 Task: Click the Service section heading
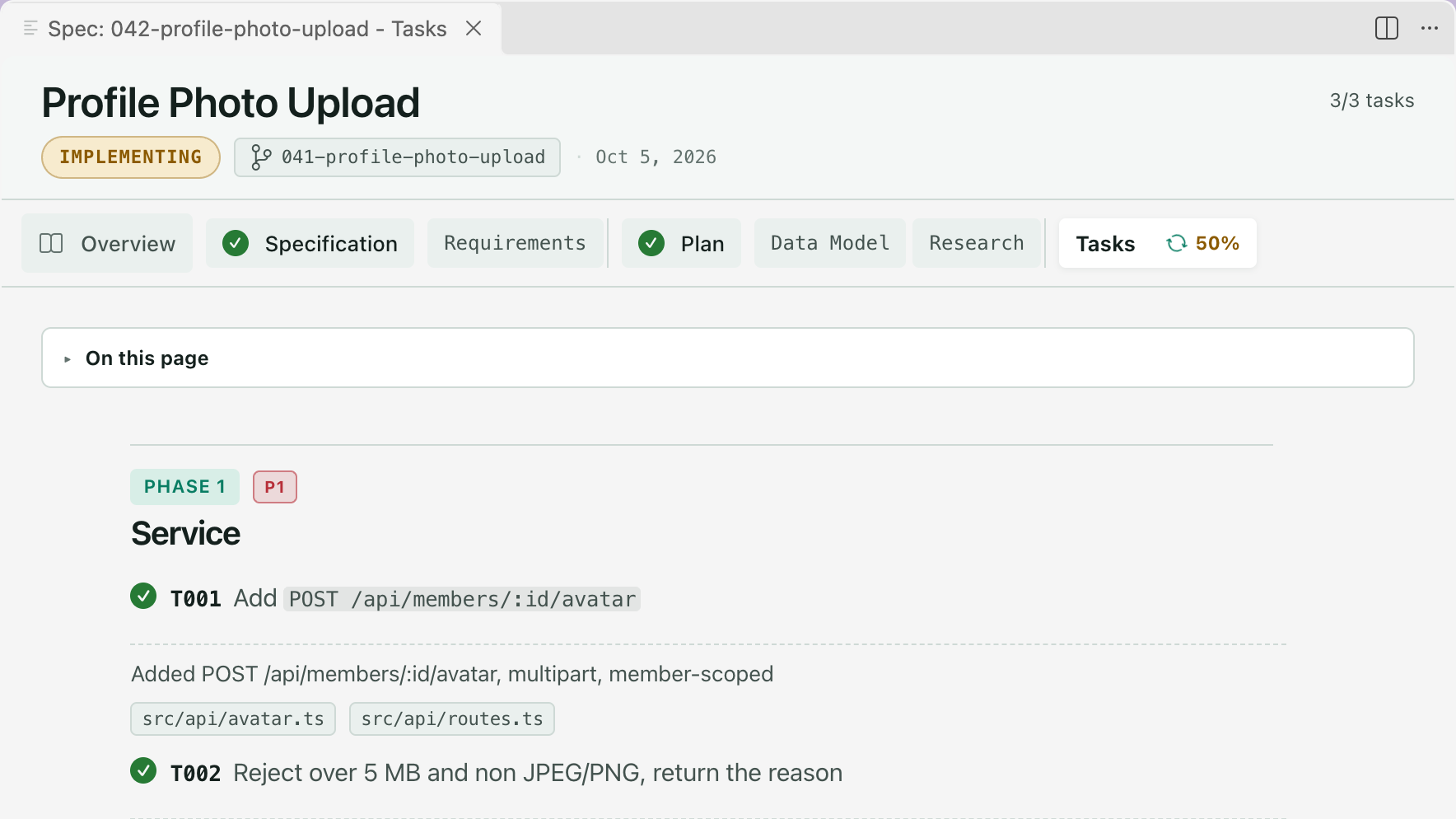point(186,533)
